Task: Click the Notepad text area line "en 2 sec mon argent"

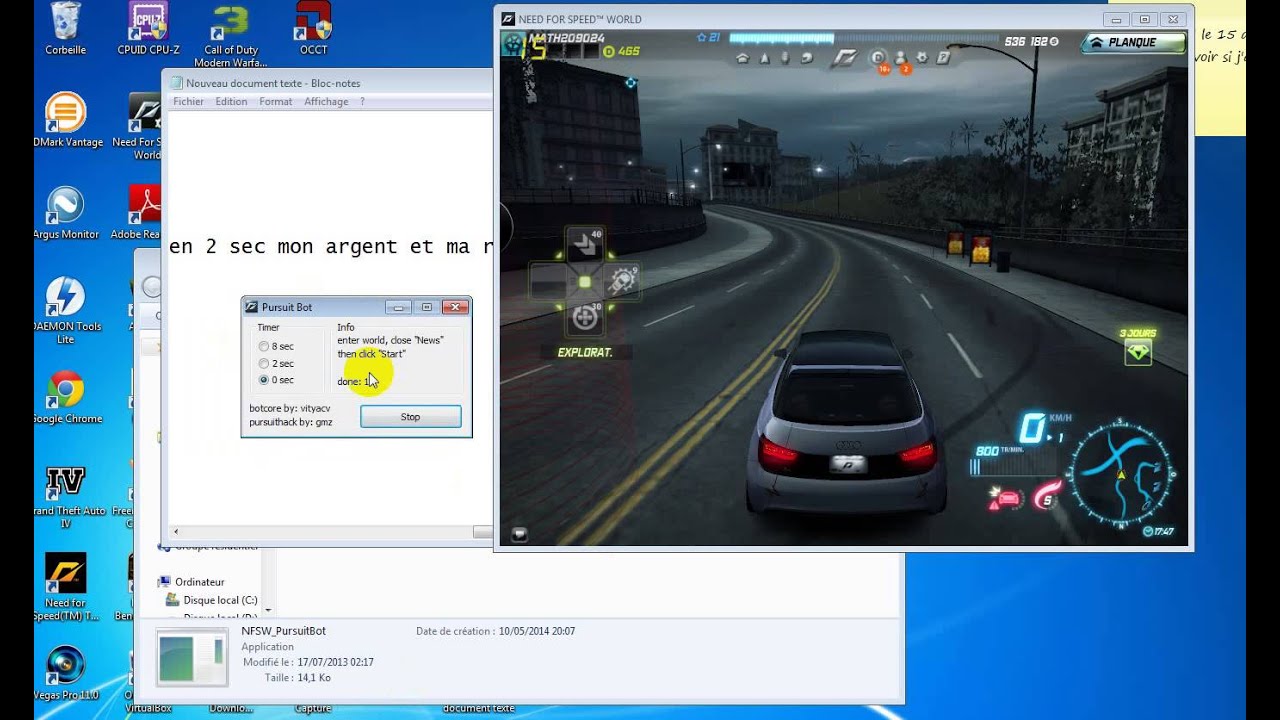Action: click(329, 247)
